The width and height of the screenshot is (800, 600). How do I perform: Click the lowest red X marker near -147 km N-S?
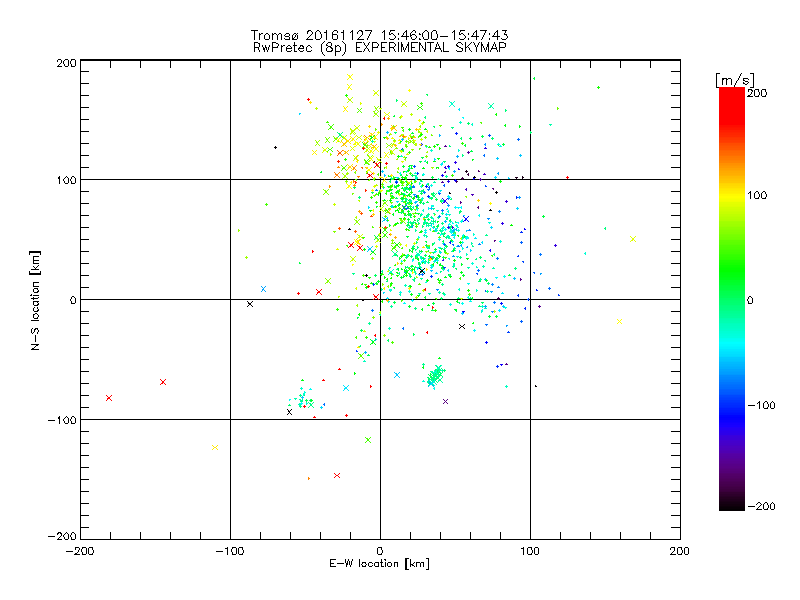click(337, 476)
